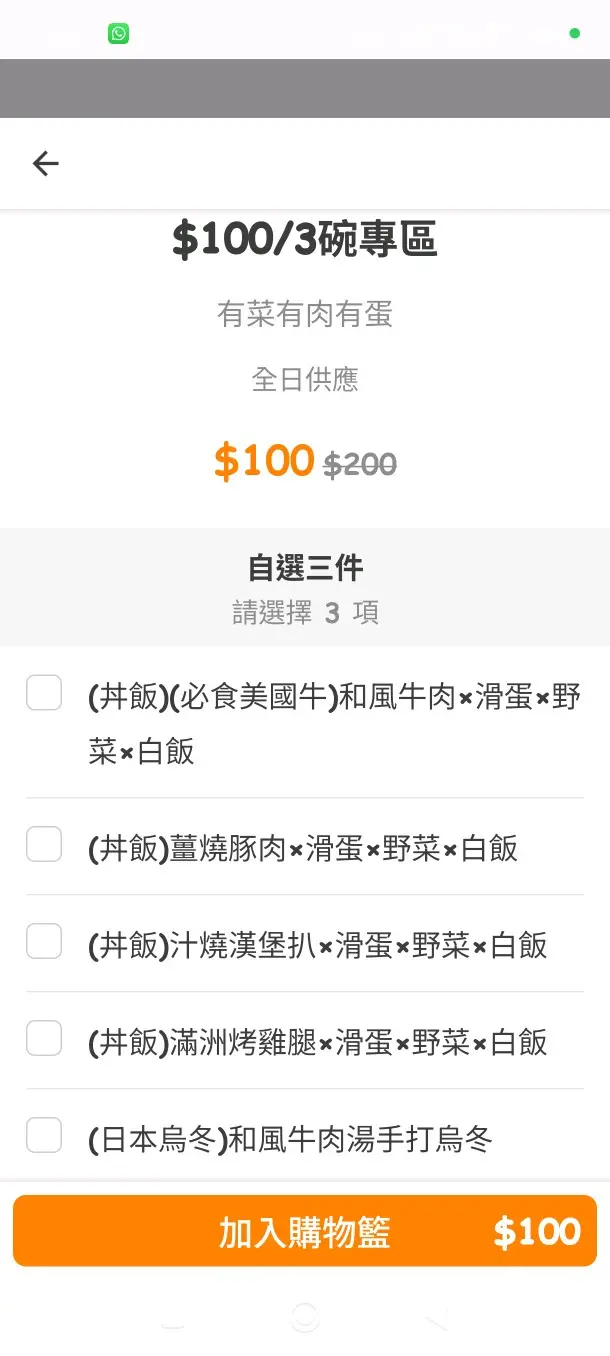Tap the orange $100 discounted price
This screenshot has height=1356, width=610.
coord(264,460)
